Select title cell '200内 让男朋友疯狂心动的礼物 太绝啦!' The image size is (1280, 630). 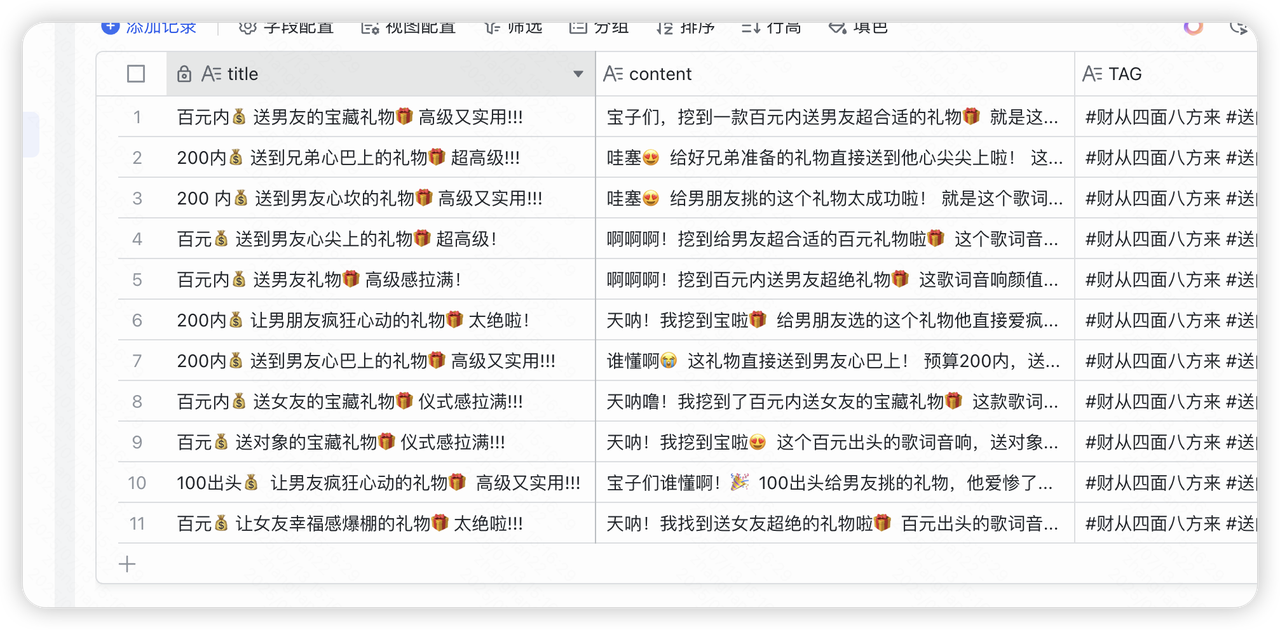coord(381,320)
